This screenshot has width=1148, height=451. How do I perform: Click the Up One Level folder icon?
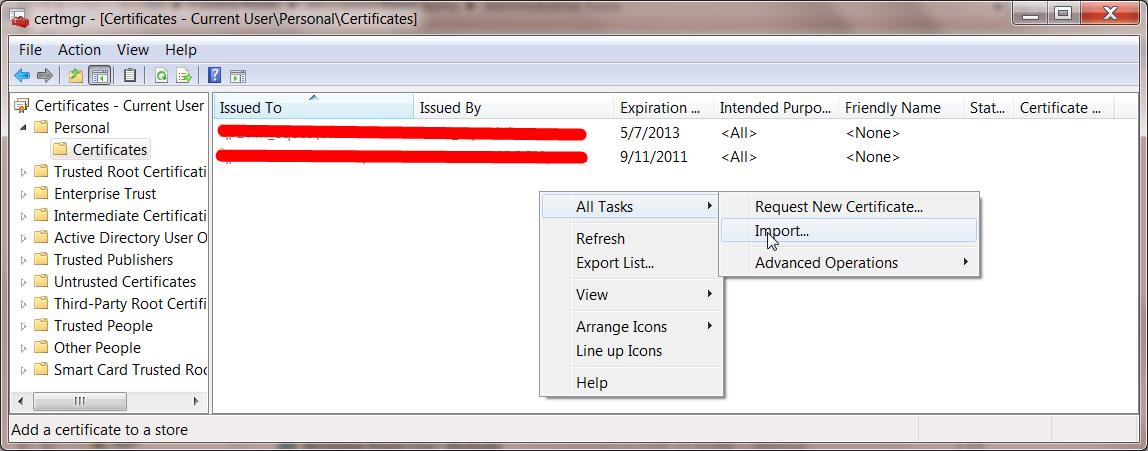point(76,75)
